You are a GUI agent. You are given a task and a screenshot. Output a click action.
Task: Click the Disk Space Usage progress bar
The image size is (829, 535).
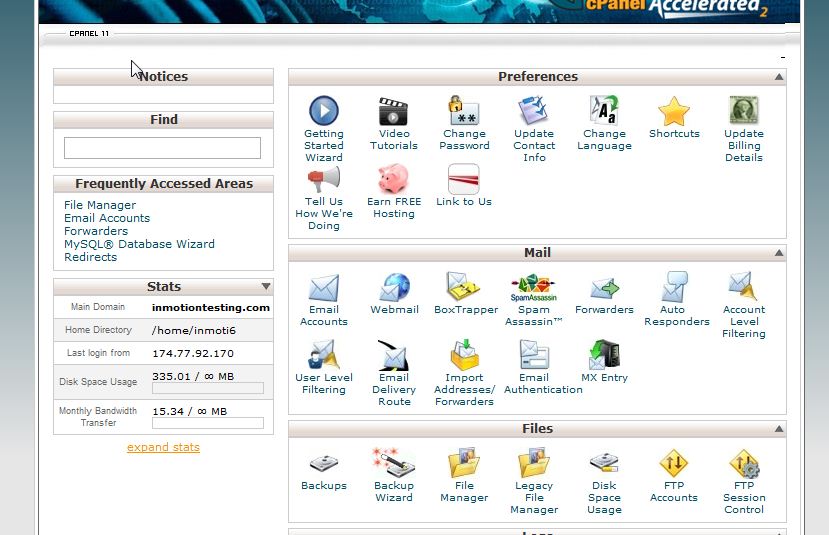[x=207, y=388]
